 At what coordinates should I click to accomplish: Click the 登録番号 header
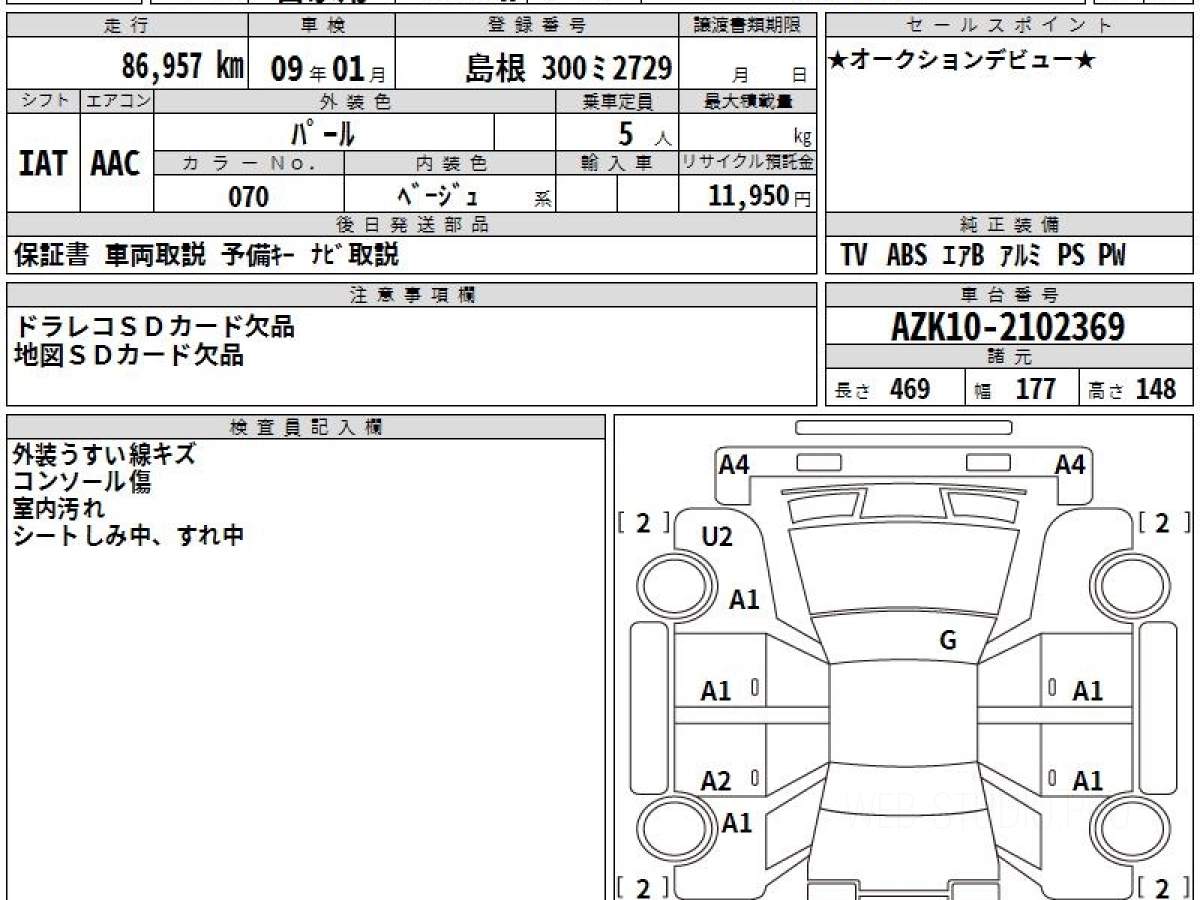click(537, 26)
